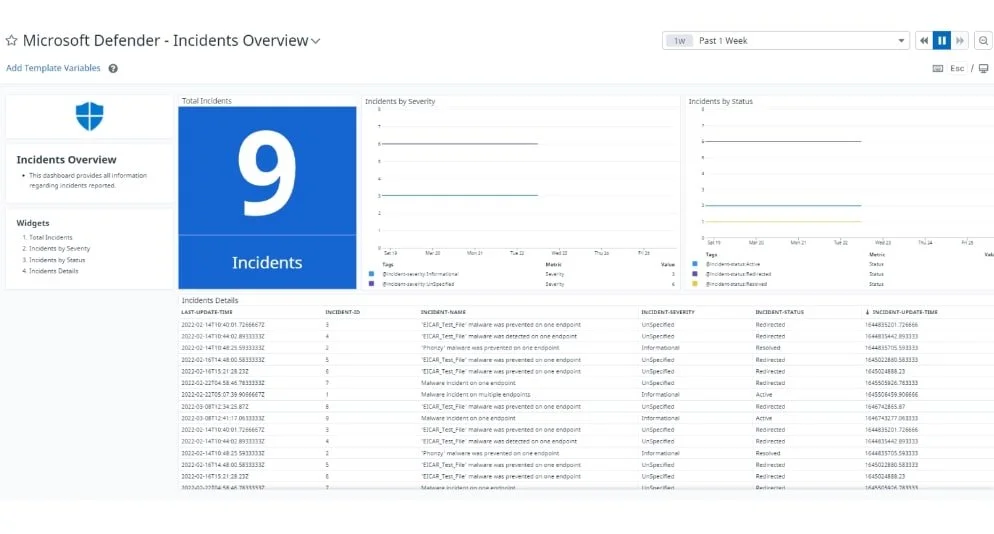Viewport: 994px width, 534px height.
Task: Click the Incidents Overview heading
Action: 67,160
